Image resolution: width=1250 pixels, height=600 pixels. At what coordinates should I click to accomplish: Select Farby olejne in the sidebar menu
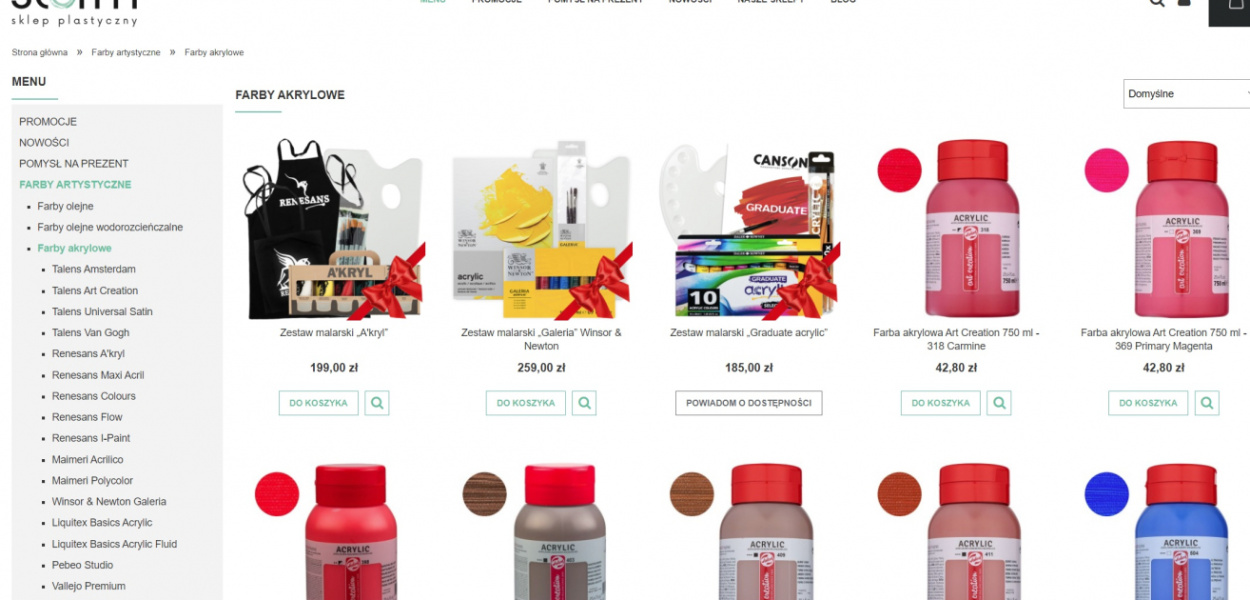(x=65, y=206)
